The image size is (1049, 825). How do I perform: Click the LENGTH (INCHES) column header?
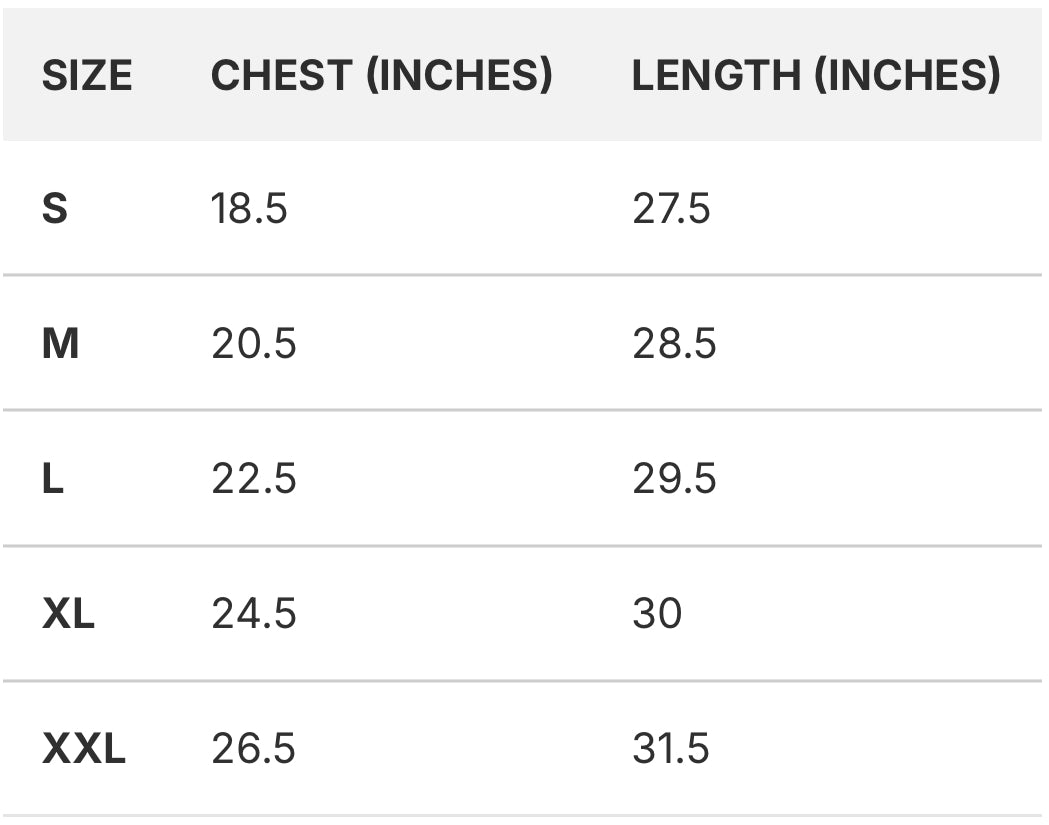816,74
